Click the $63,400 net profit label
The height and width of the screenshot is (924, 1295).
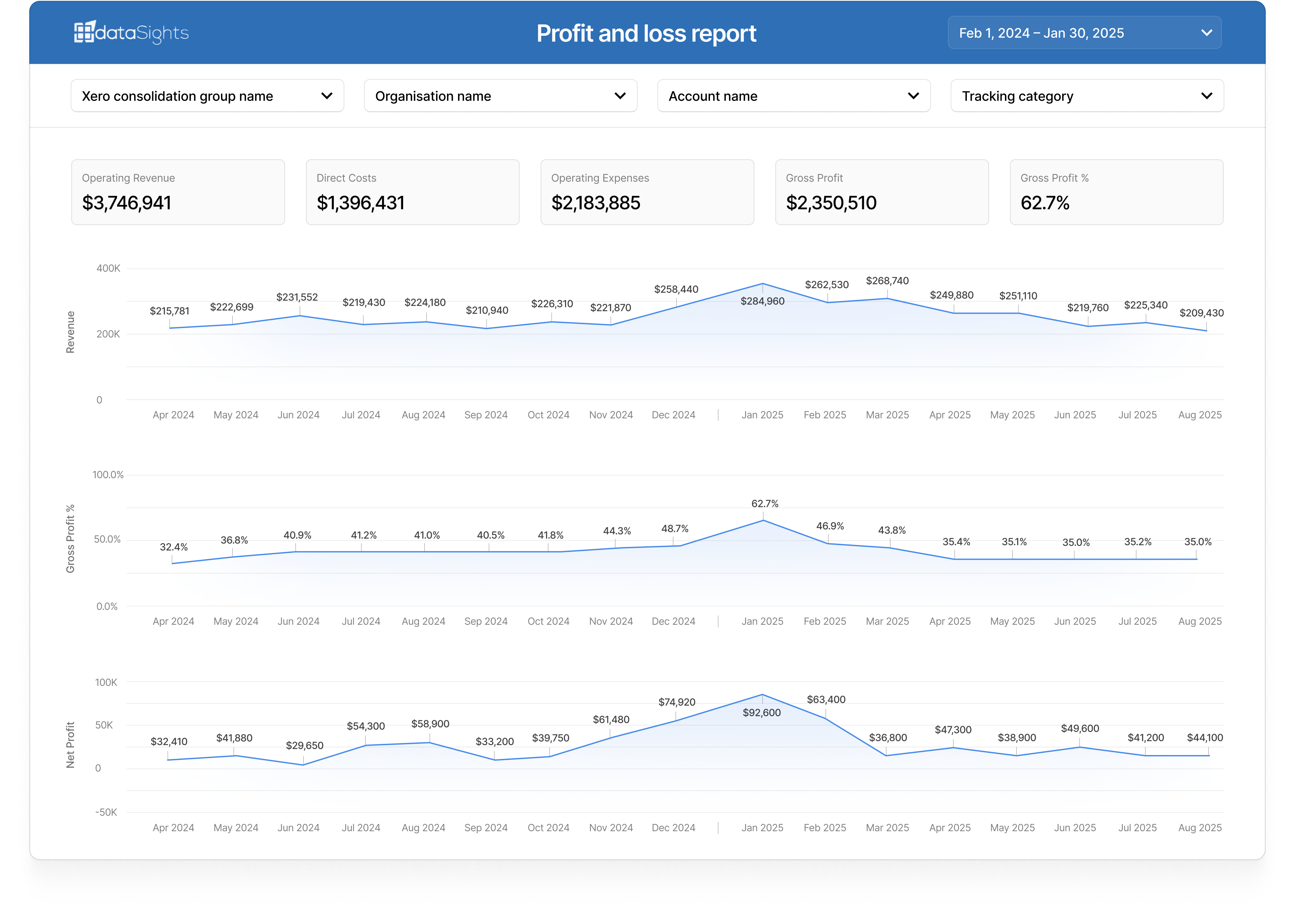826,699
